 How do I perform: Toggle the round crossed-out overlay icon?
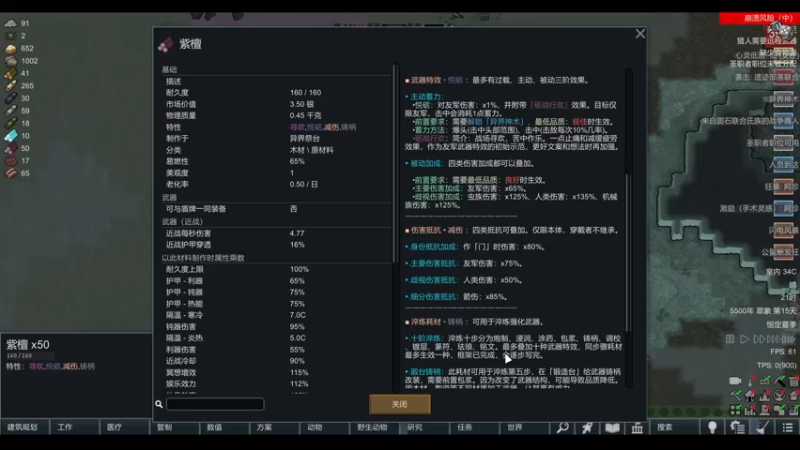point(780,395)
